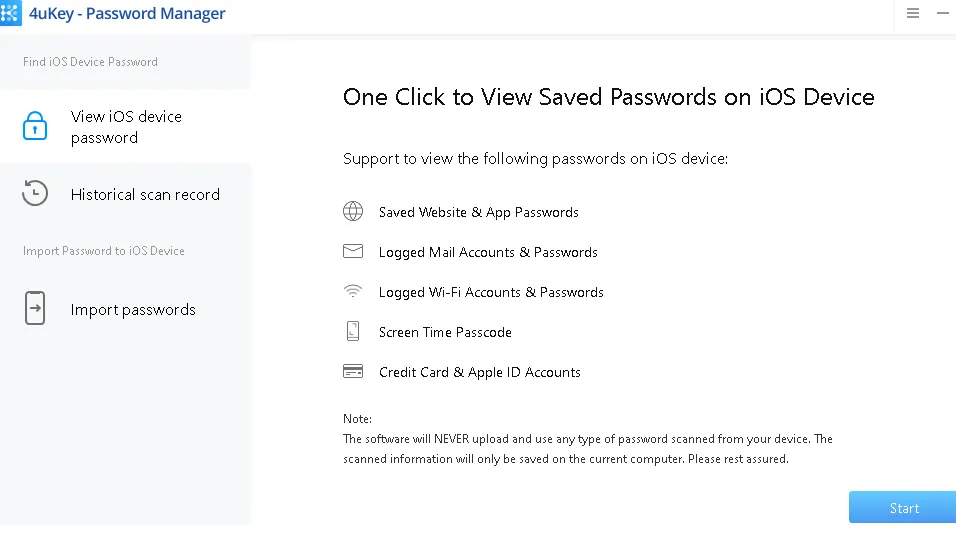Click Logged Wi-Fi Accounts & Passwords text
Image resolution: width=956 pixels, height=544 pixels.
(491, 292)
